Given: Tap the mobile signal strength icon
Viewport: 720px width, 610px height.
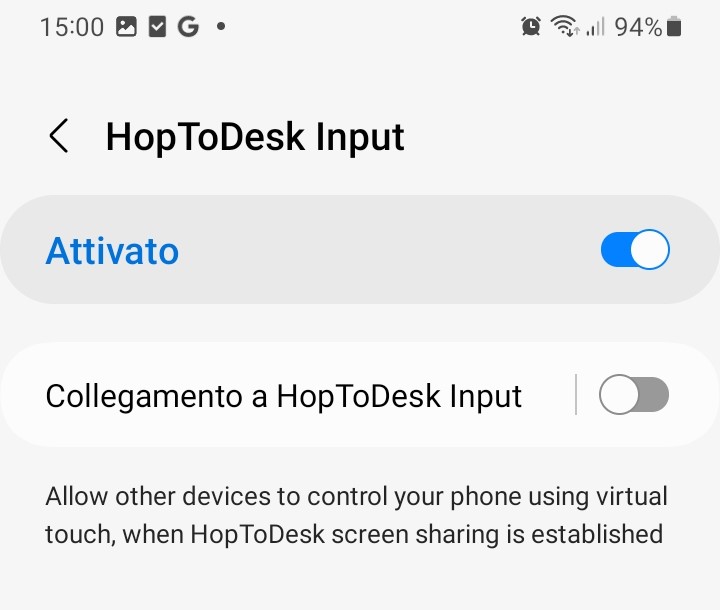Looking at the screenshot, I should pos(595,26).
